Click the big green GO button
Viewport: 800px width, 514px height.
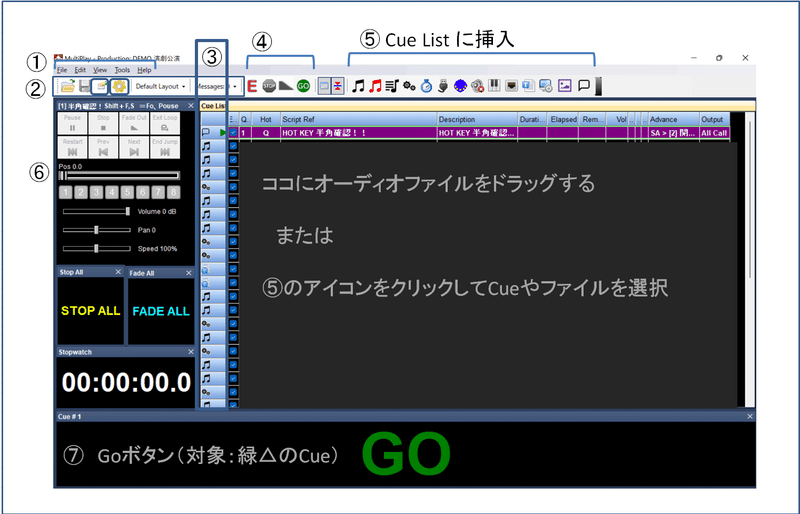tap(406, 454)
